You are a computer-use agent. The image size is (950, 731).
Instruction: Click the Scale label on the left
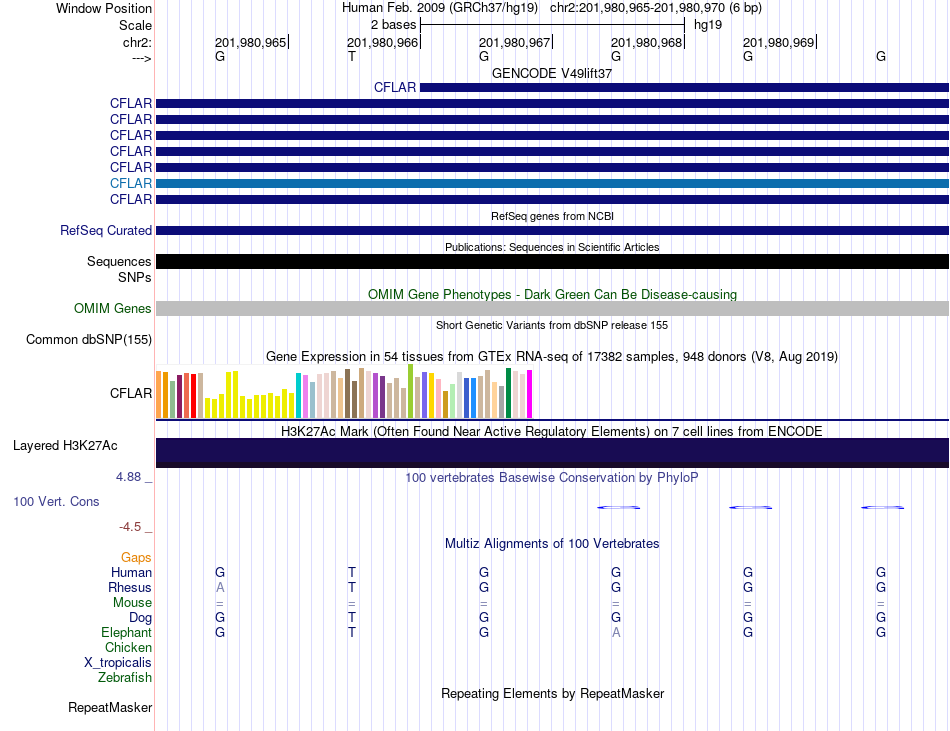pos(135,25)
